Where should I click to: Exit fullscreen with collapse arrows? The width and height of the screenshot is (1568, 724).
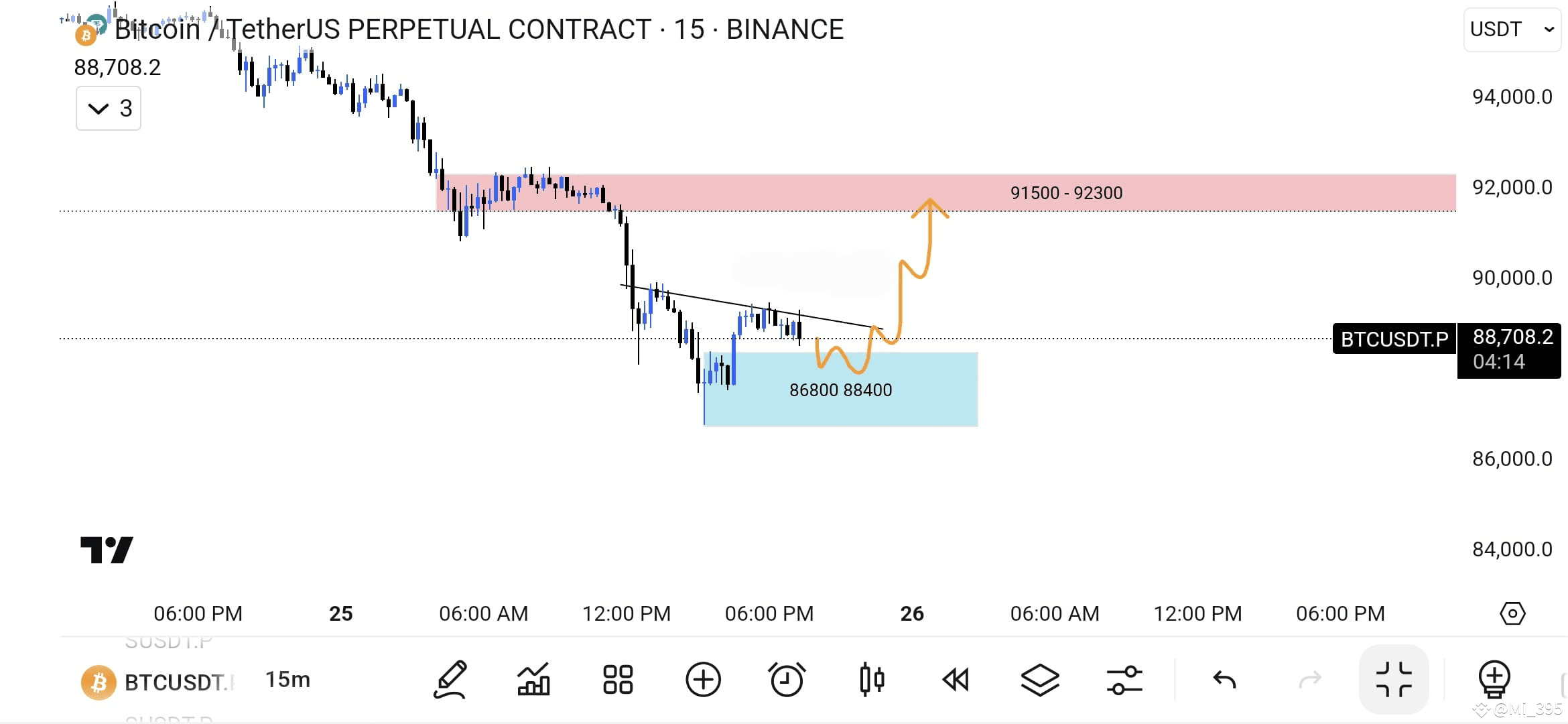coord(1394,680)
